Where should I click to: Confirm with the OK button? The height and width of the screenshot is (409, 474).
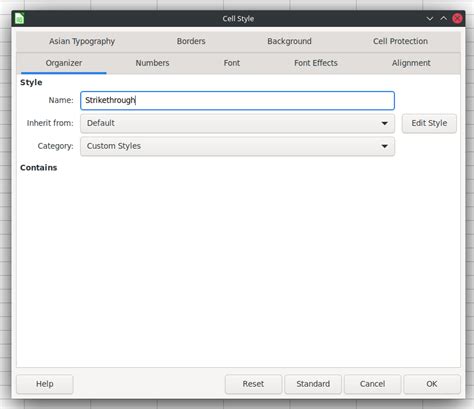(x=432, y=384)
